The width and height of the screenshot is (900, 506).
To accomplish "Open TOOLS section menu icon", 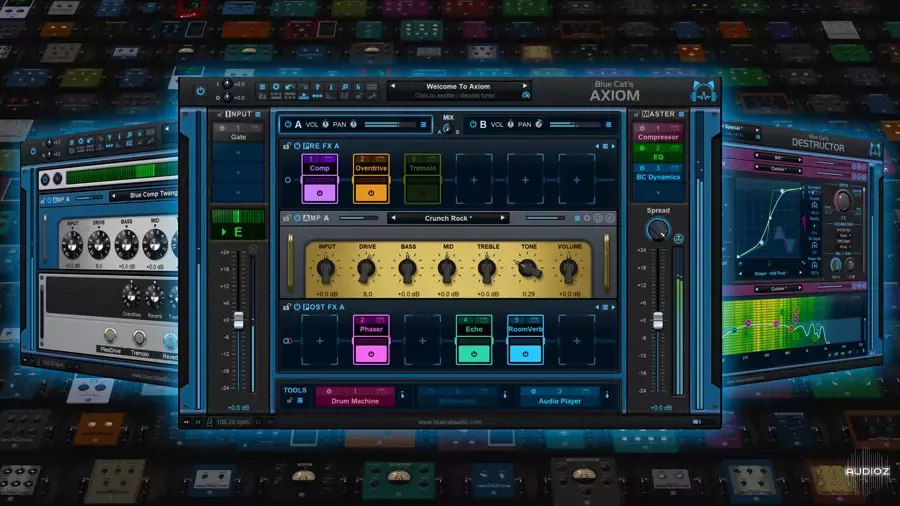I will tap(300, 400).
